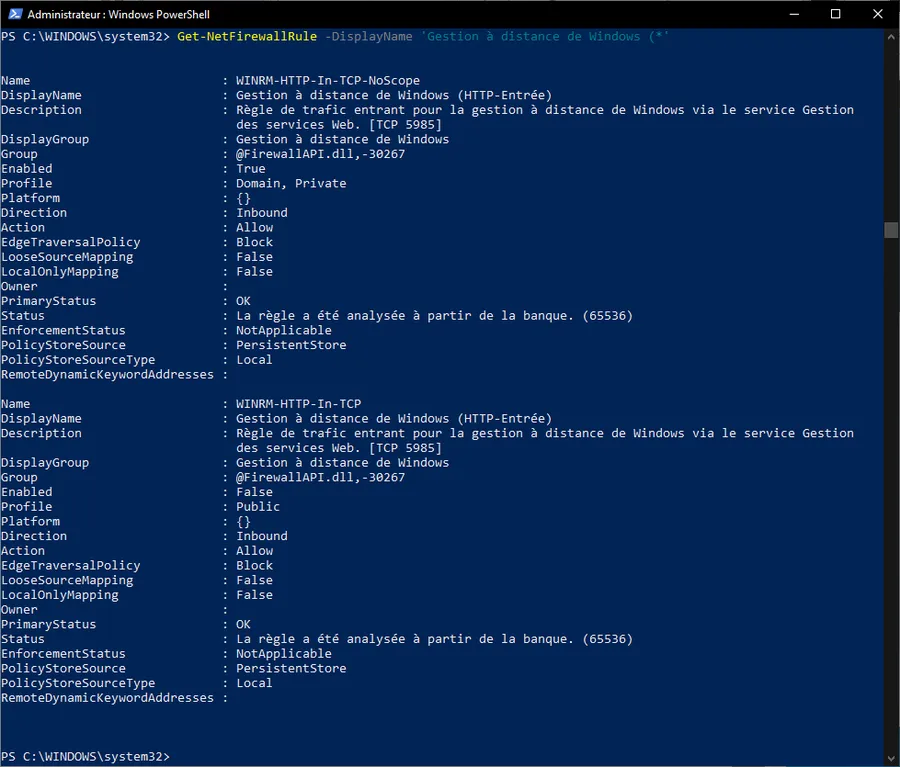This screenshot has height=767, width=900.
Task: Click the 'Gestion à distance de Windows (*' string
Action: pos(545,36)
